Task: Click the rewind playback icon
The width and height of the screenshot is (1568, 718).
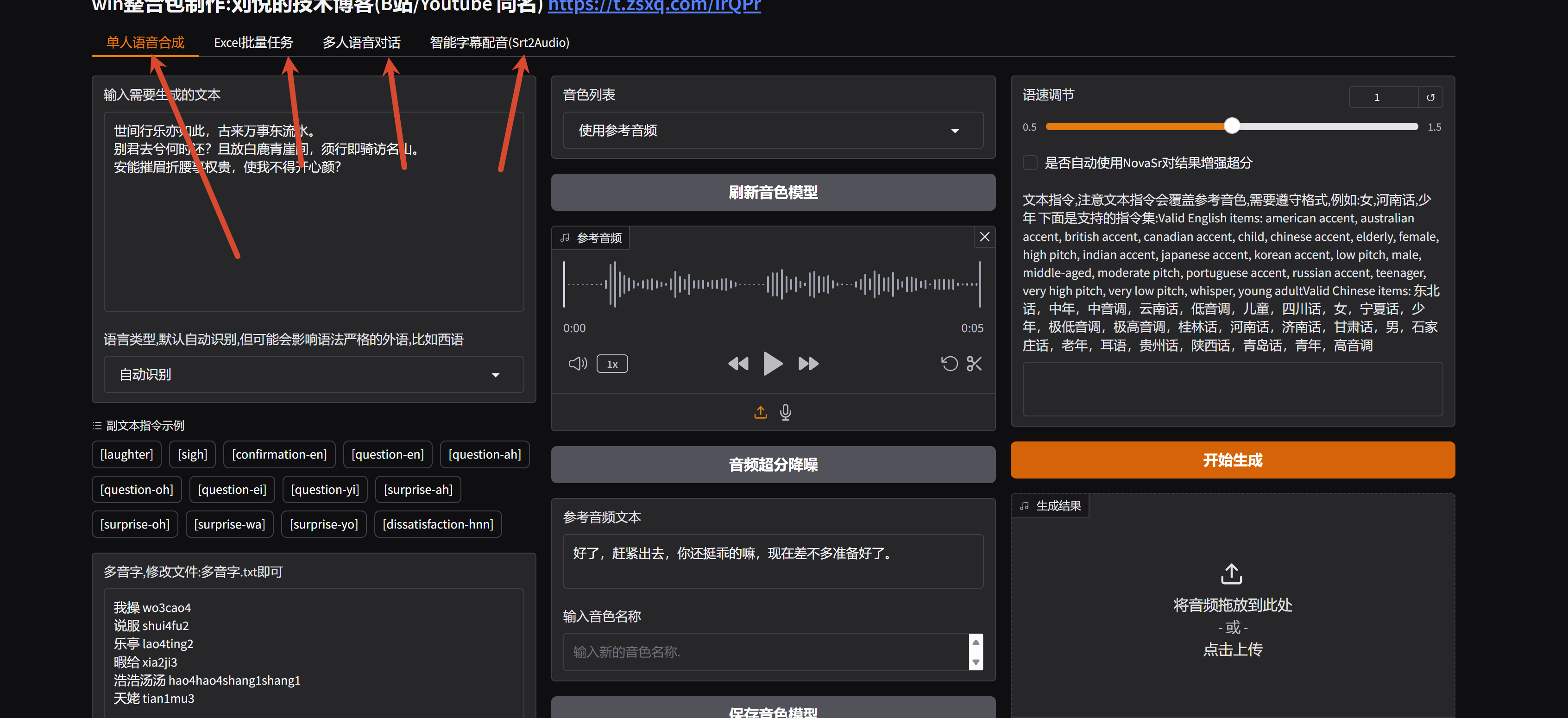Action: point(738,363)
